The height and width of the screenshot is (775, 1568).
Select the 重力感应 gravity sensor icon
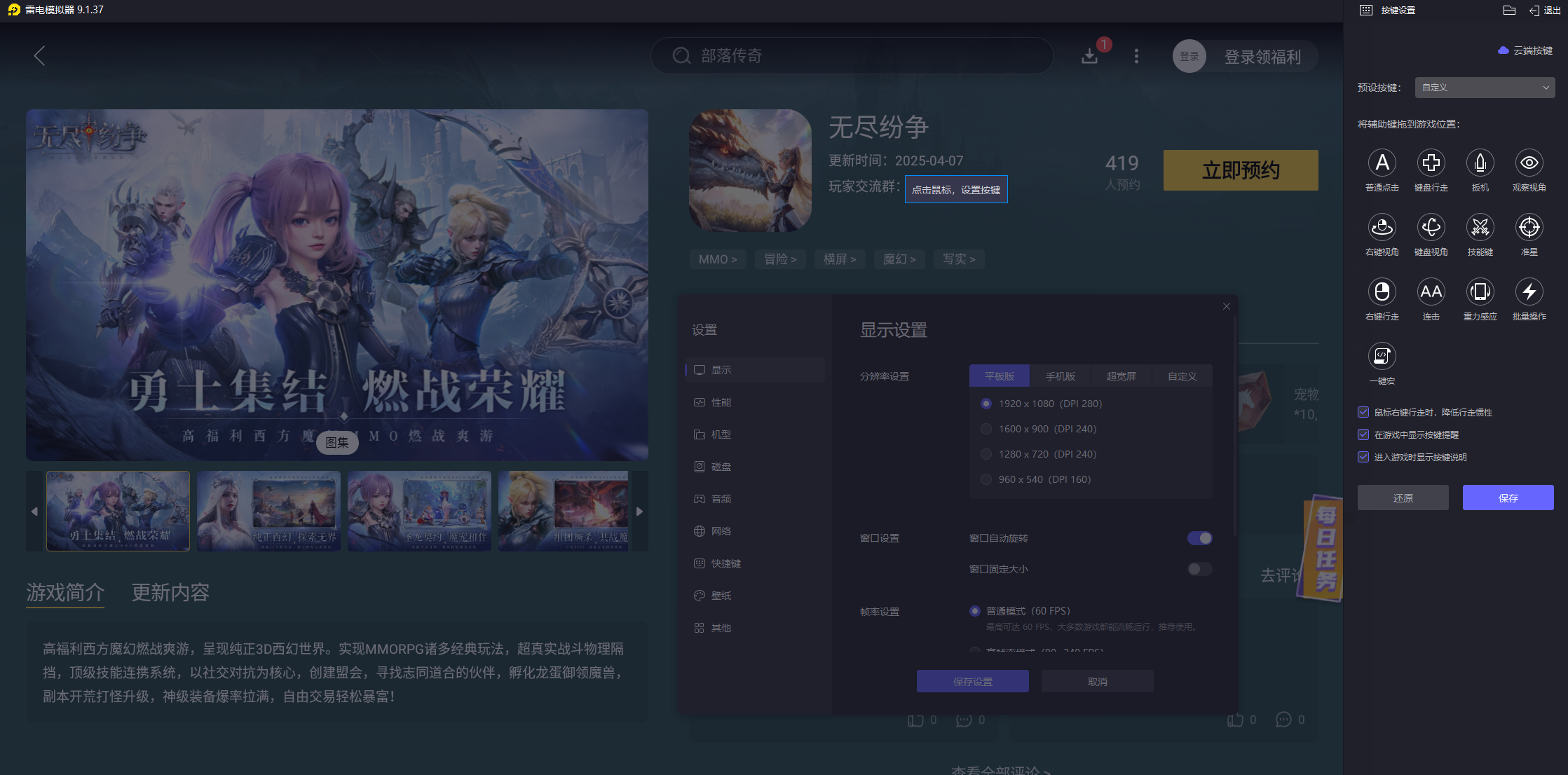1480,292
